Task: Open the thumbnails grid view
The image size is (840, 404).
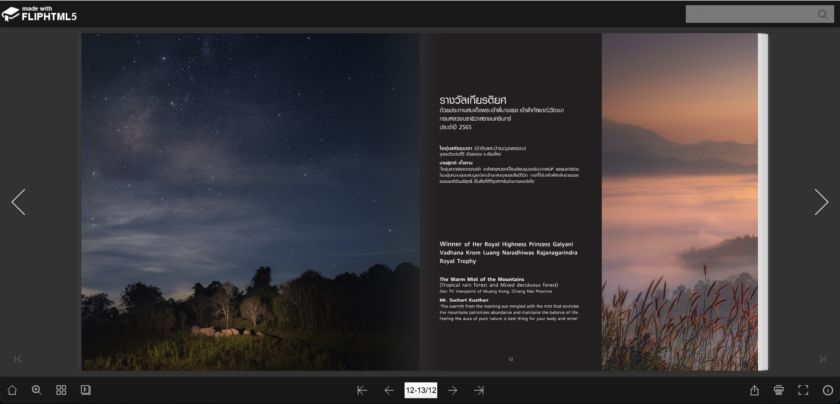Action: tap(61, 390)
